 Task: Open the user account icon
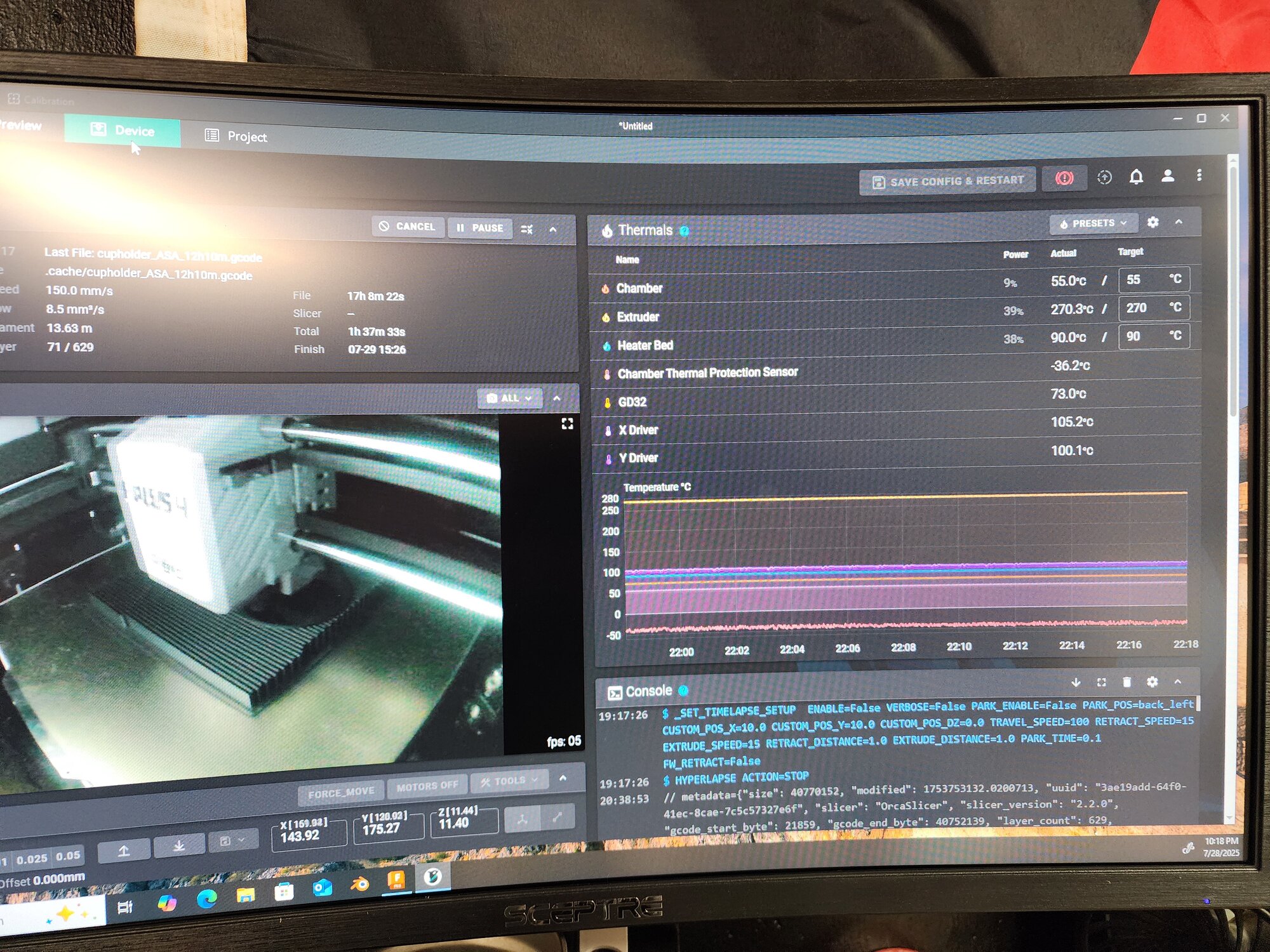[x=1167, y=176]
